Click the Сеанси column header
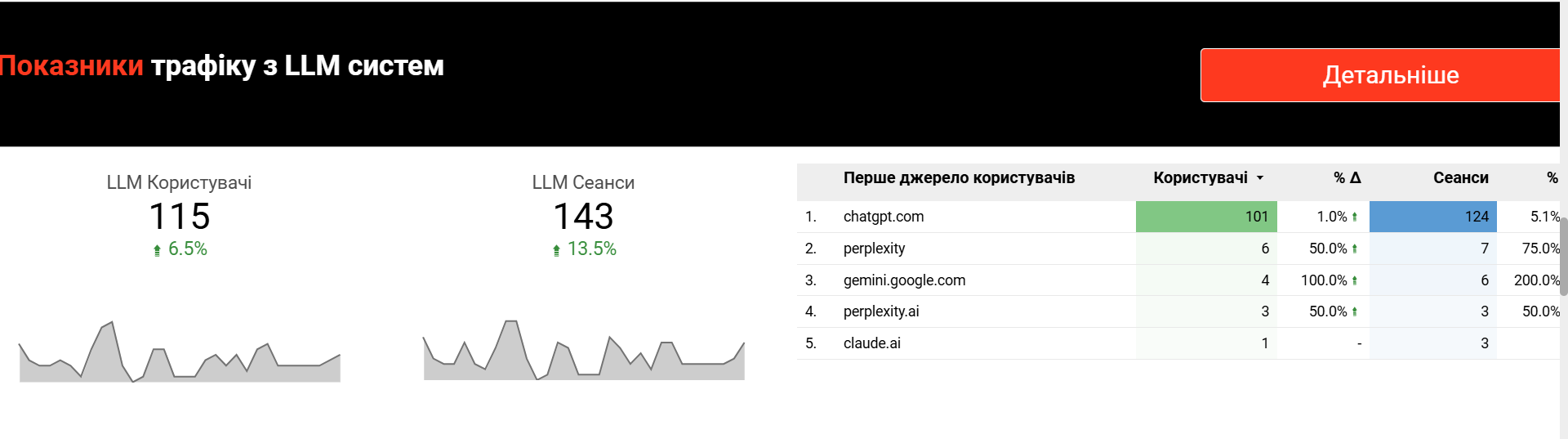 [x=1460, y=178]
